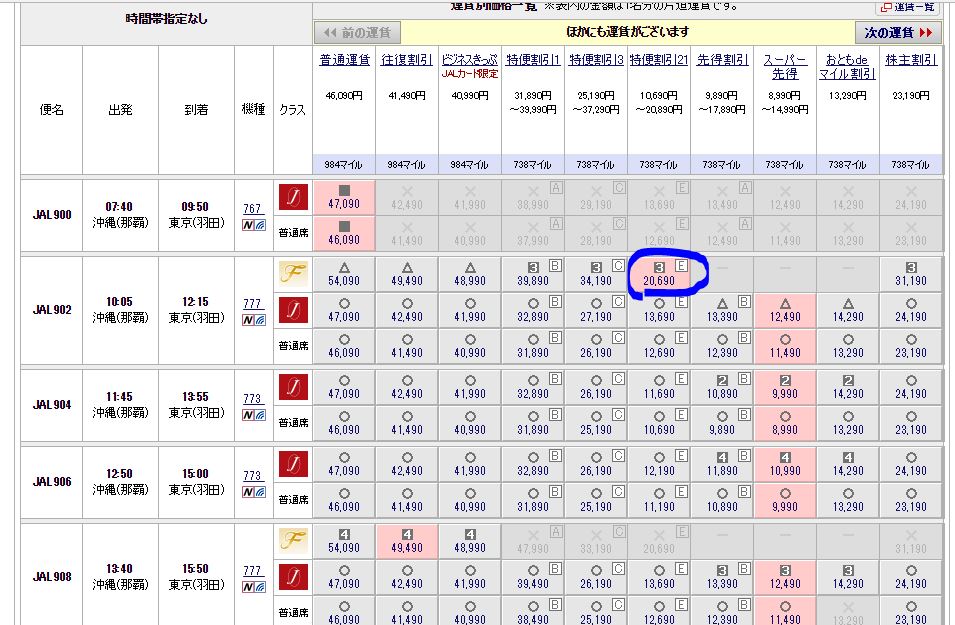Click the seat count 2 above JAL904 9,990

785,380
